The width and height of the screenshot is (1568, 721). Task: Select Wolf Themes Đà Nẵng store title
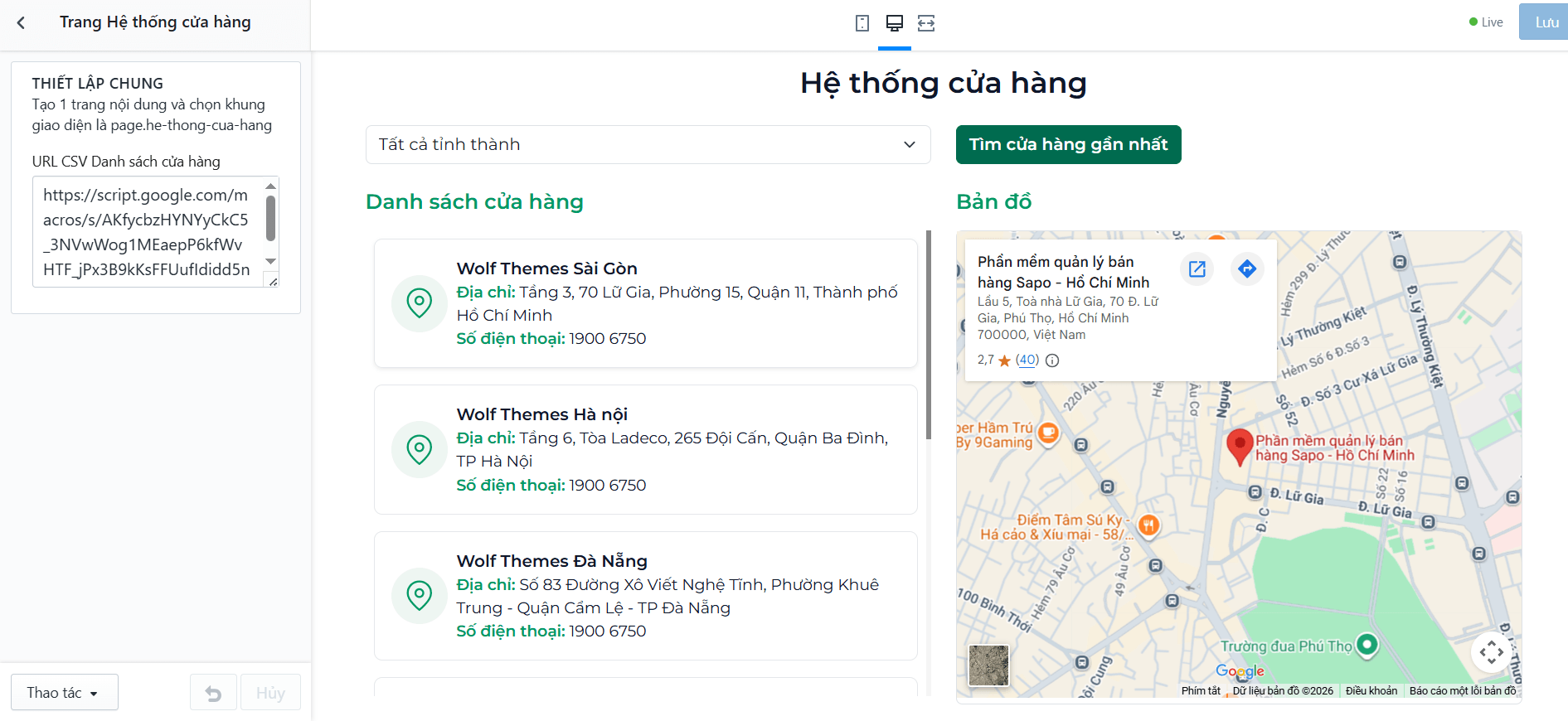552,561
